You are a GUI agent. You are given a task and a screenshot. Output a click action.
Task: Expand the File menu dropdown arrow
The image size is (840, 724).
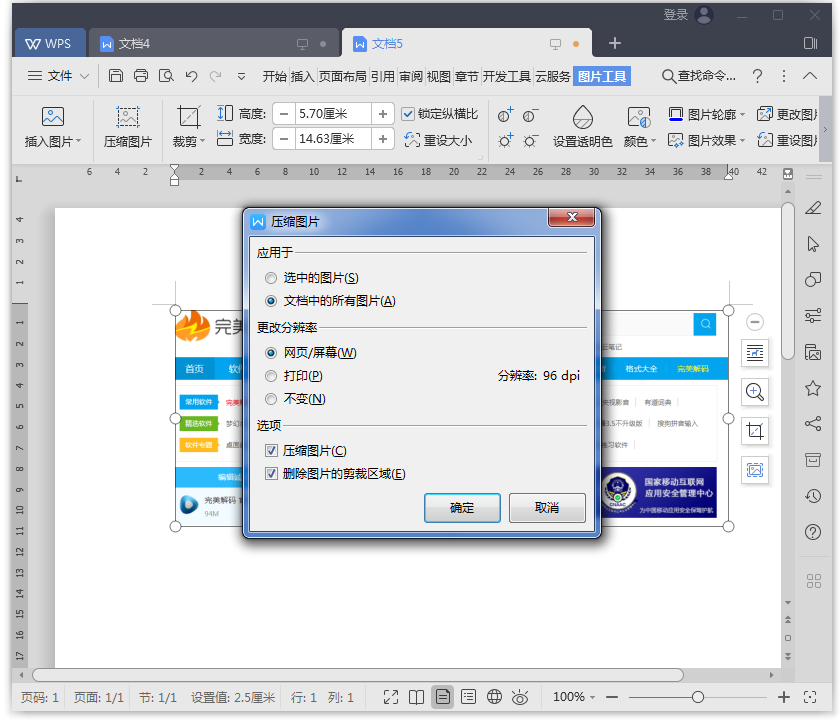click(84, 76)
